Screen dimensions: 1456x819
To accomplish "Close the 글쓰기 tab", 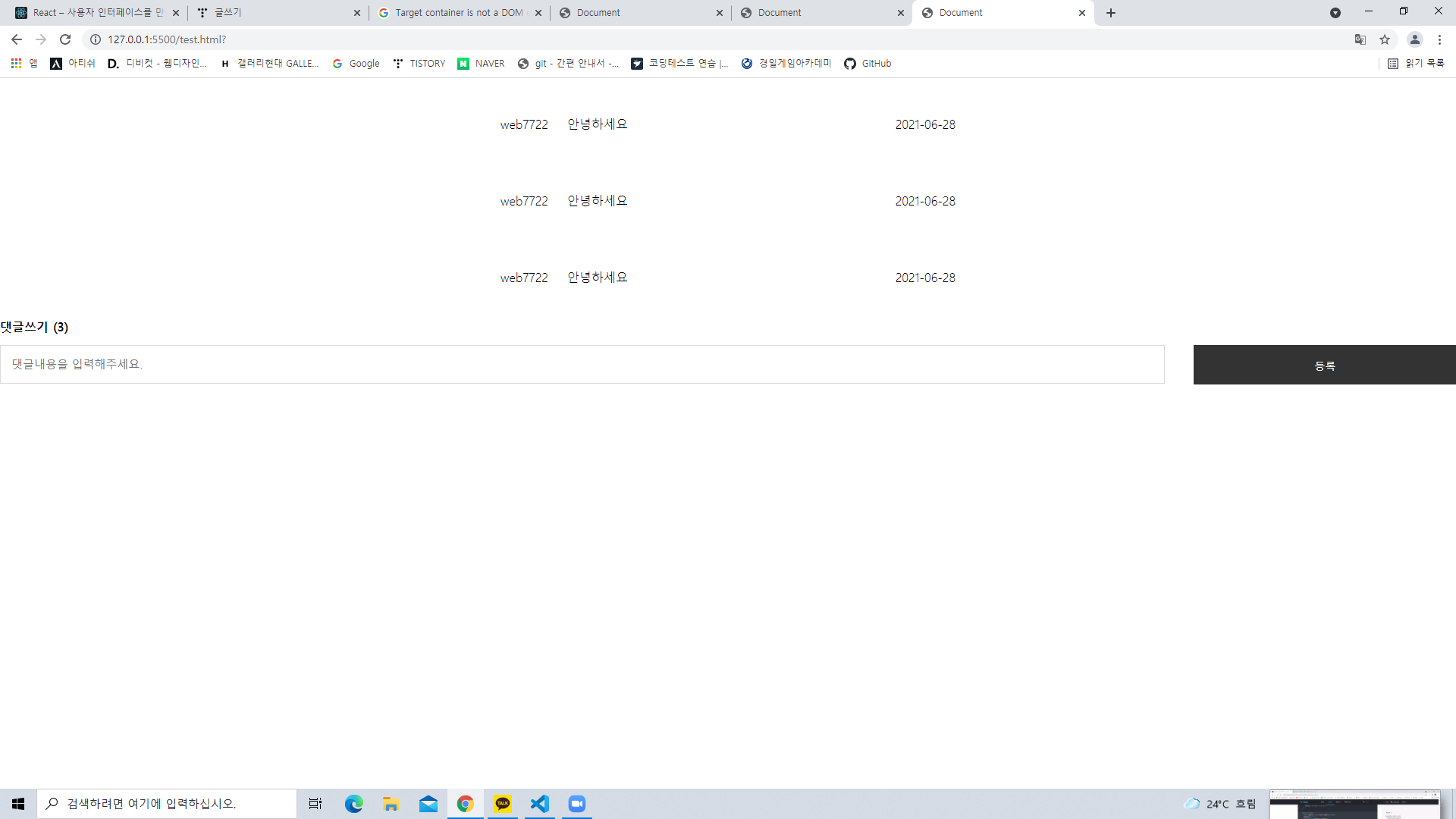I will (x=357, y=13).
